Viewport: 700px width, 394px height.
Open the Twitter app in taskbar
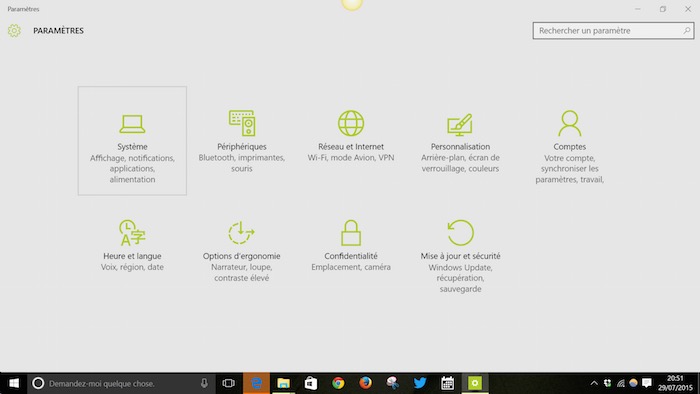pos(420,383)
